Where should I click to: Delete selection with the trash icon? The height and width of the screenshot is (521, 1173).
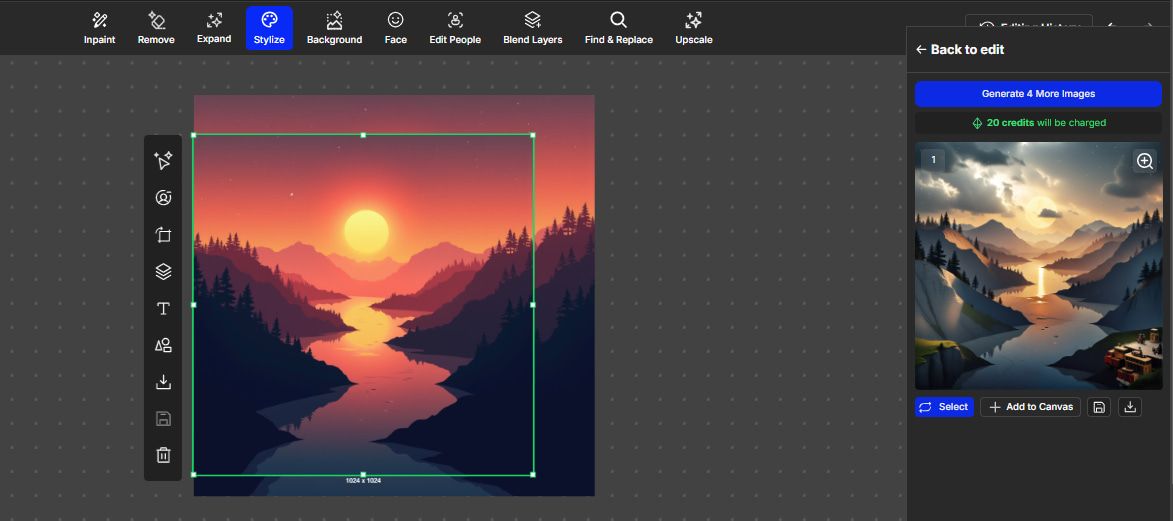tap(163, 455)
